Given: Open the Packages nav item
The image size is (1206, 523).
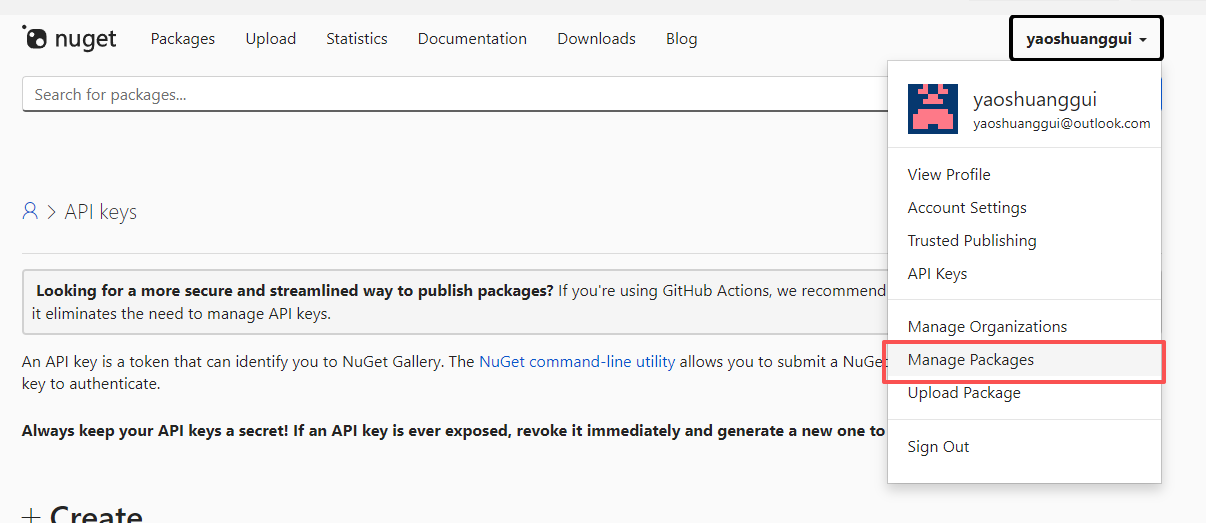Looking at the screenshot, I should (183, 39).
